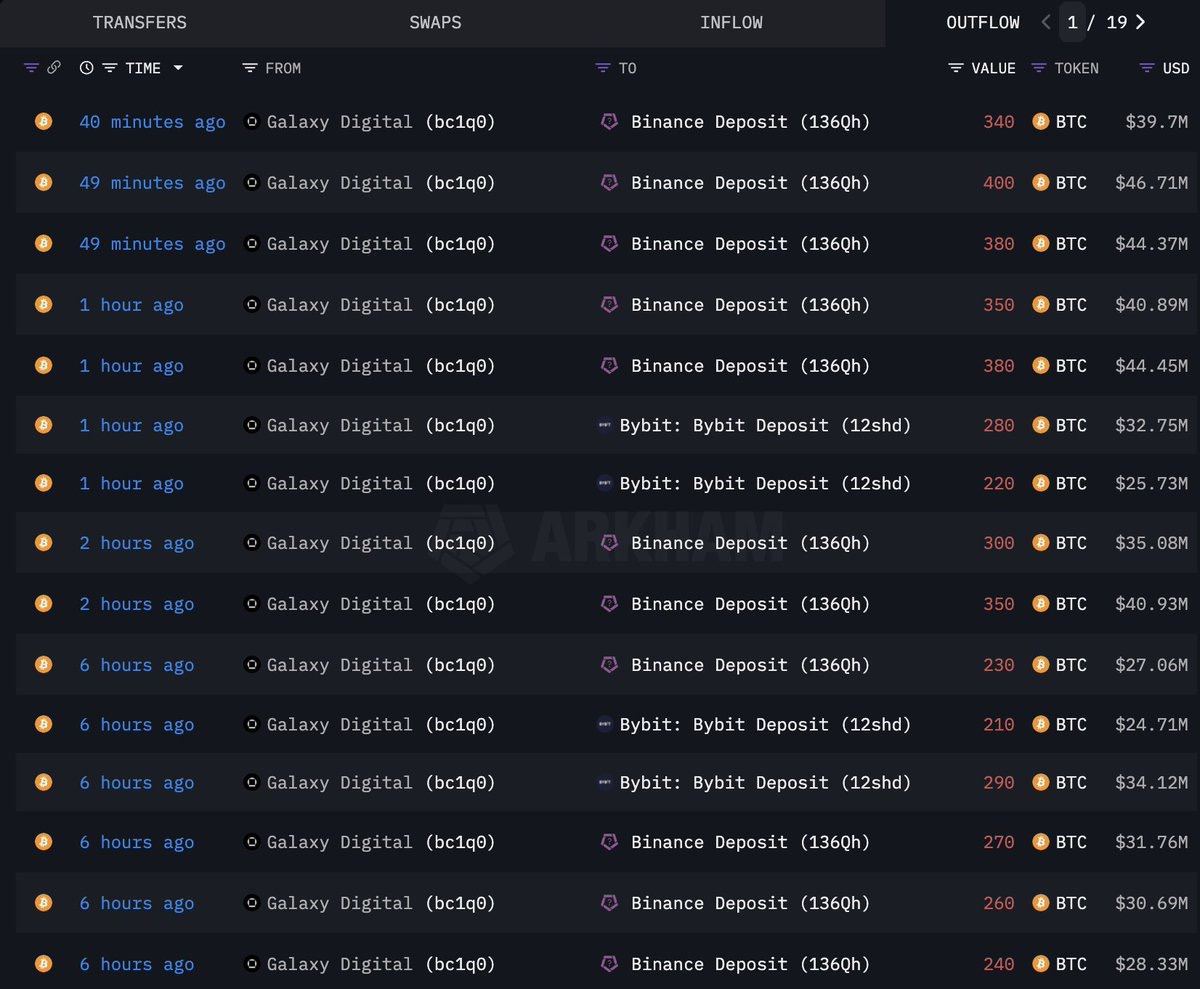Open the "40 minutes ago" transaction link

pos(152,122)
